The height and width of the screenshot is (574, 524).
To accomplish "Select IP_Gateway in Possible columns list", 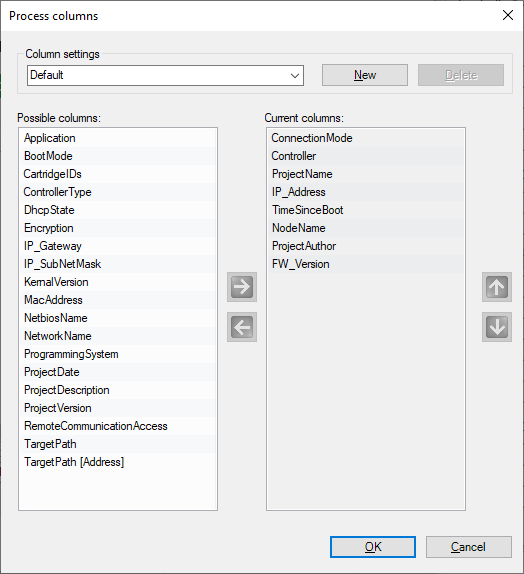I will click(118, 246).
